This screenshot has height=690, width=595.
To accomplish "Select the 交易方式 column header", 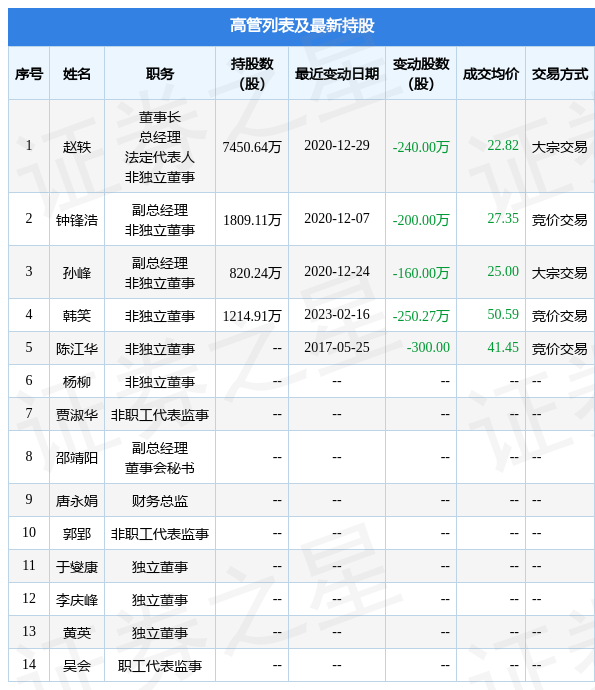I will 560,74.
